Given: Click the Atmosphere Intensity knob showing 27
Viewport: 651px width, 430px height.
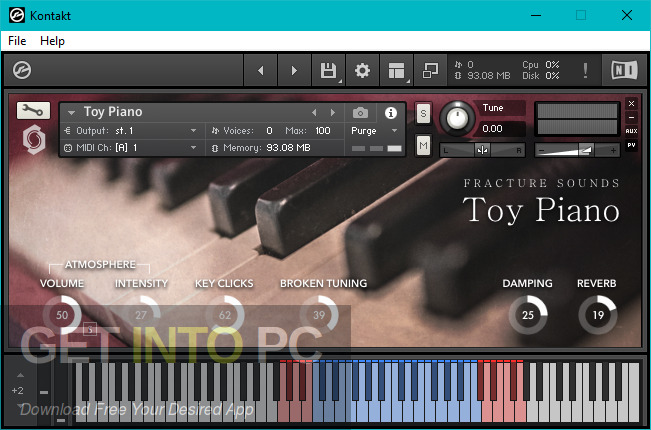Looking at the screenshot, I should (x=141, y=315).
